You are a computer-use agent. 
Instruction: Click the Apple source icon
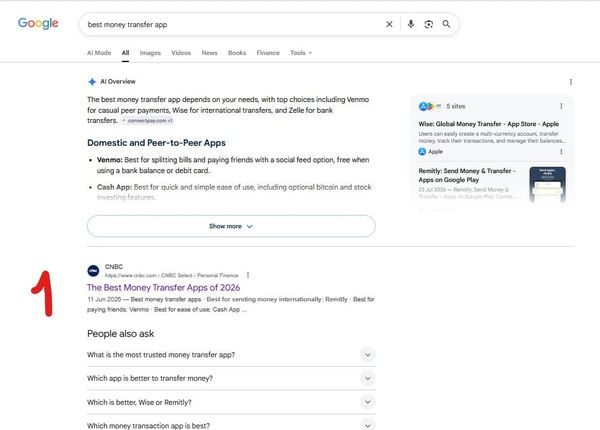point(422,151)
